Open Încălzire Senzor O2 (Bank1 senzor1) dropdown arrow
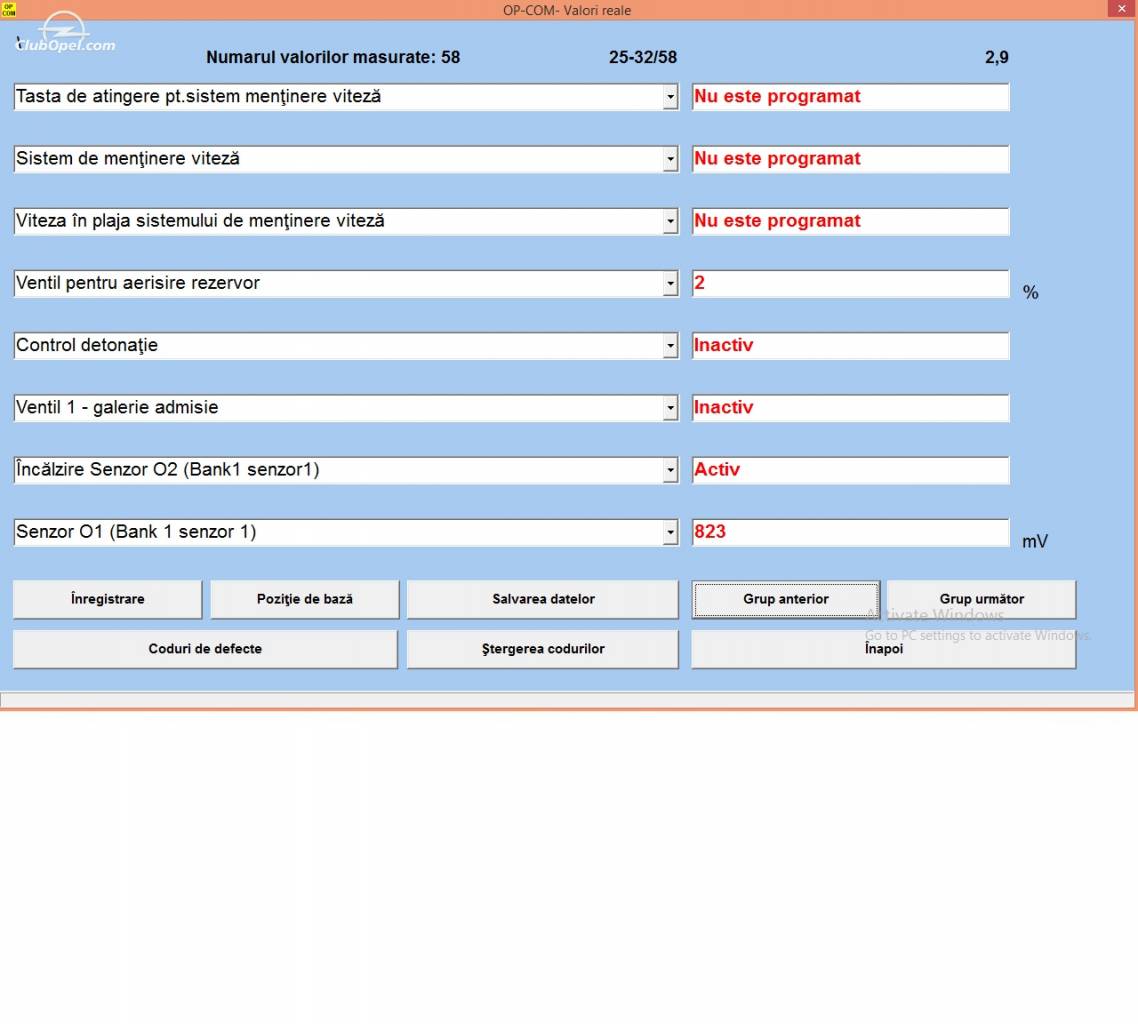Viewport: 1138px width, 1024px height. coord(670,471)
